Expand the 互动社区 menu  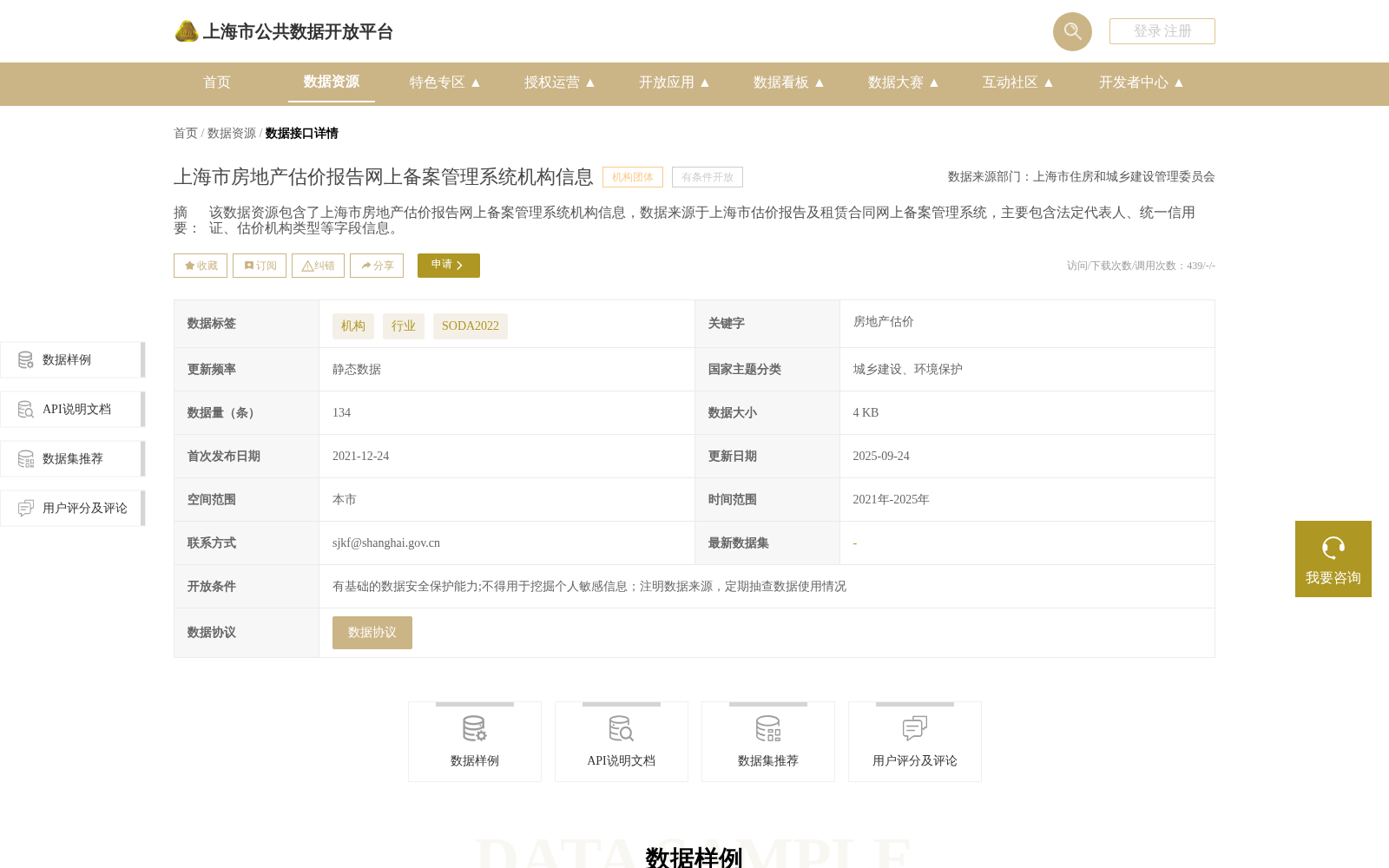(1018, 82)
